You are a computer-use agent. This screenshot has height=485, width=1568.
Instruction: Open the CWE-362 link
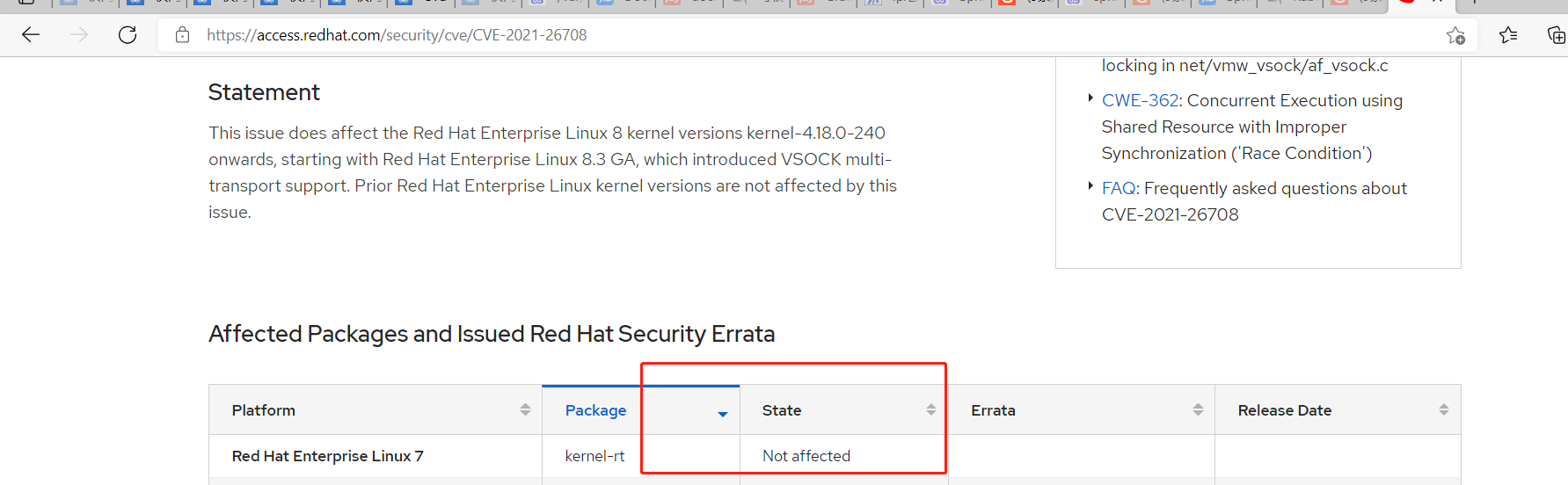click(1140, 101)
